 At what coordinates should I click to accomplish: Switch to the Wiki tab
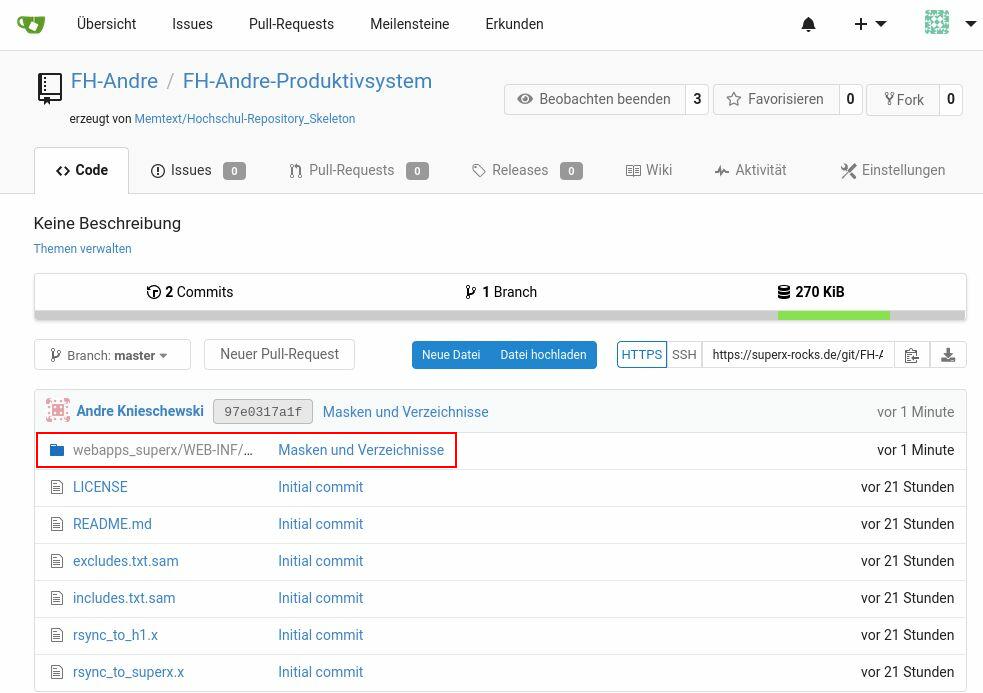click(648, 170)
